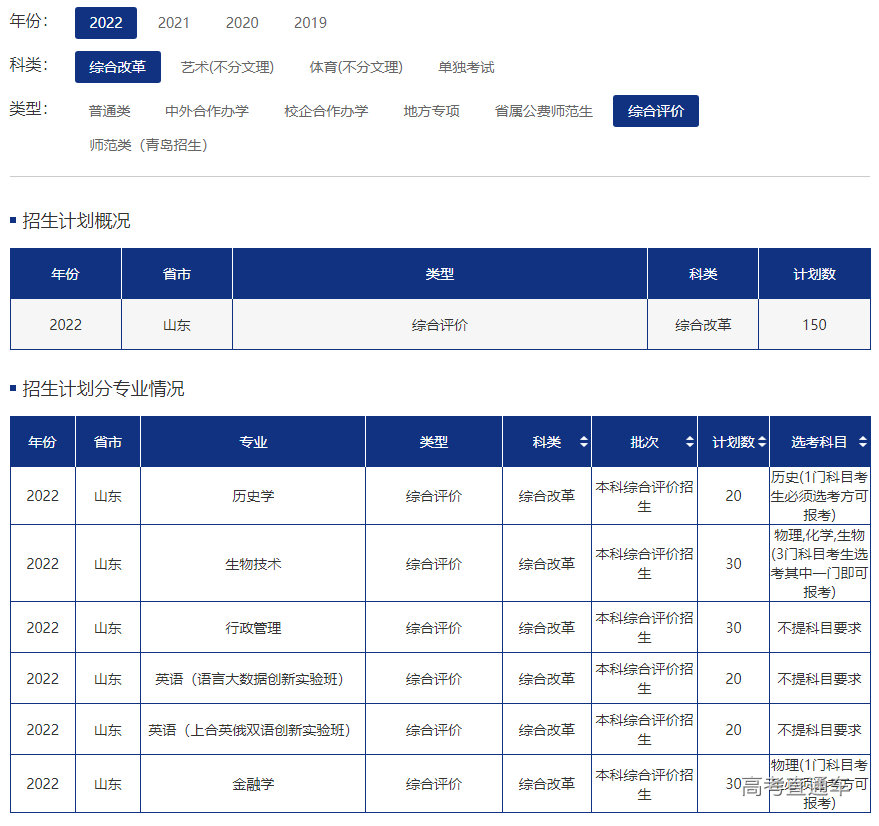Select 综合改革 subject category

point(117,67)
